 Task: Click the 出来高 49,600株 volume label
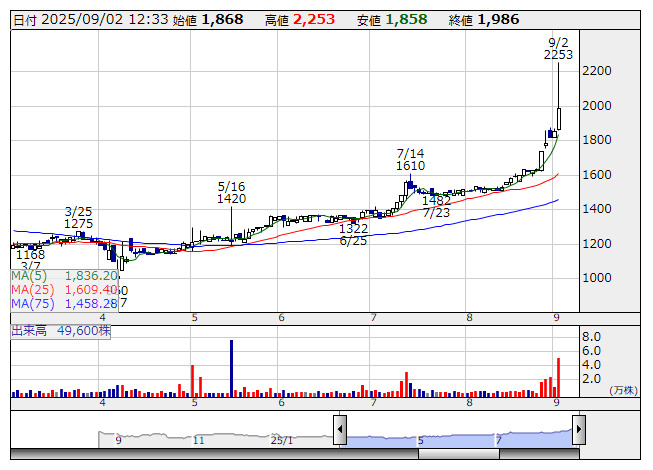(60, 329)
